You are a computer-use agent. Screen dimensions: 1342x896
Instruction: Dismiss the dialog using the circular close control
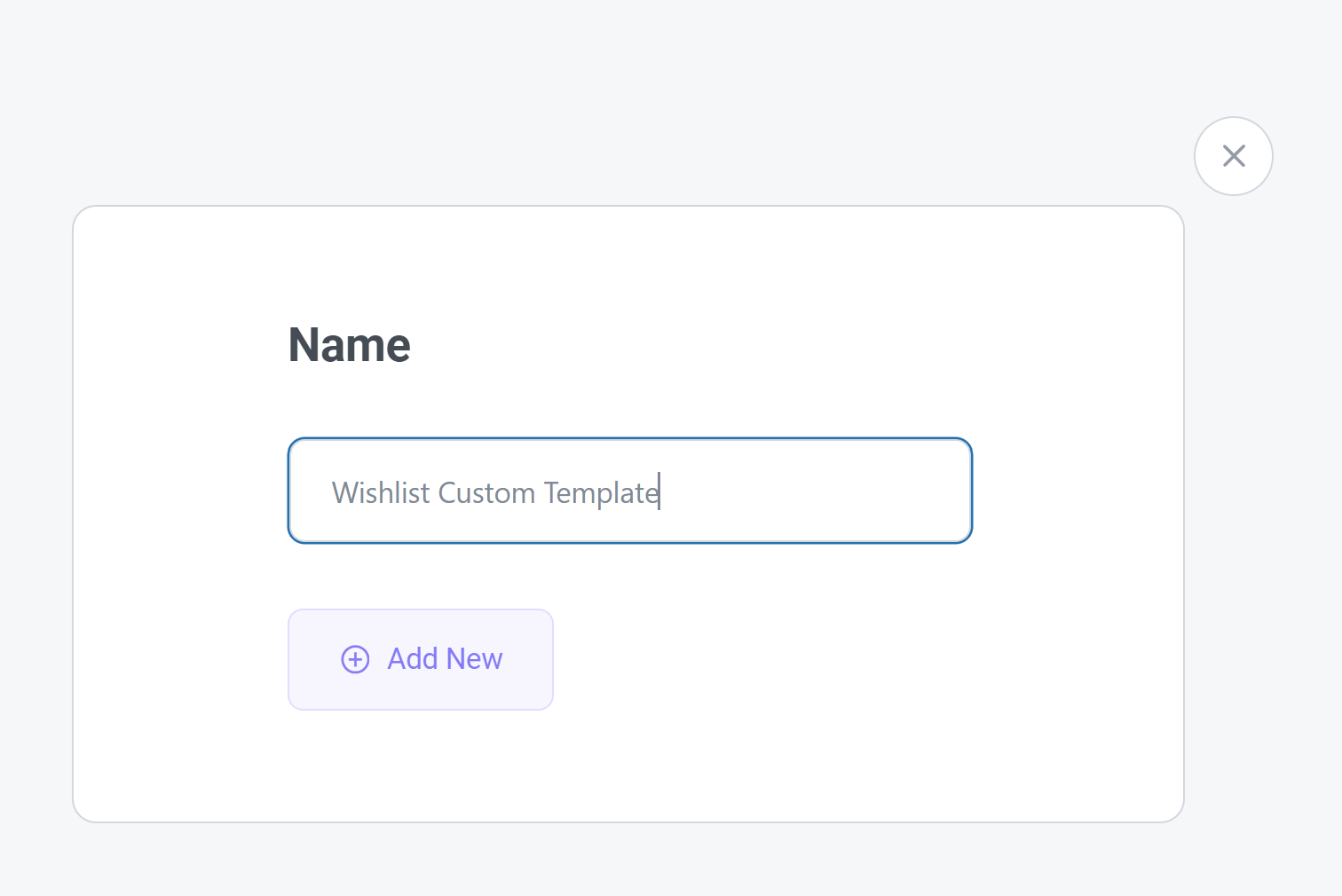1233,155
